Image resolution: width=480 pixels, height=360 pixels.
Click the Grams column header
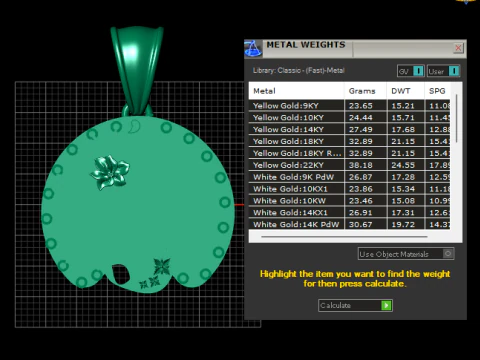[x=365, y=91]
